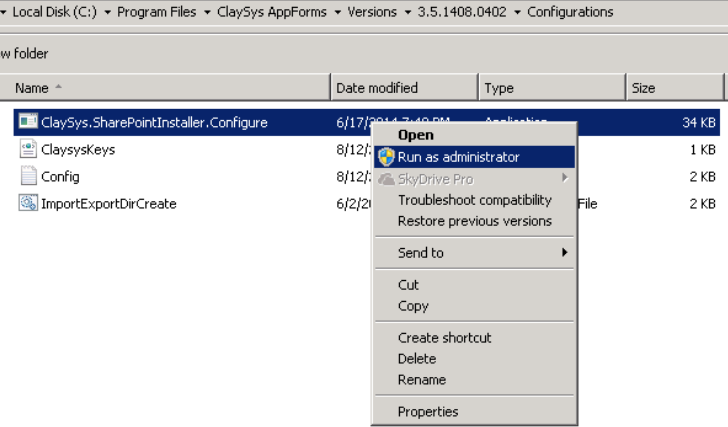Select the ClaysysKeys file name
The image size is (728, 427).
(x=78, y=149)
